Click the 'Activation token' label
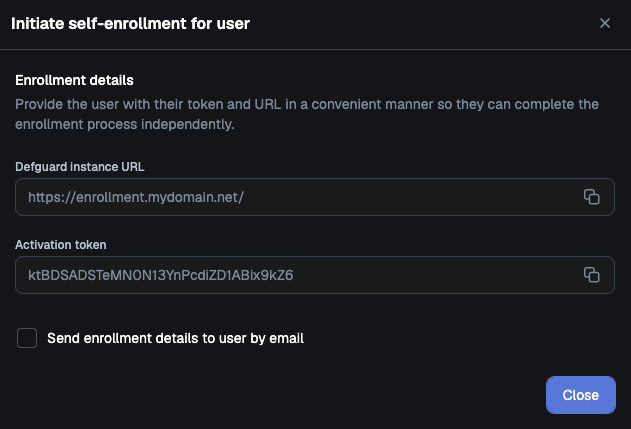The height and width of the screenshot is (429, 631). coord(61,245)
